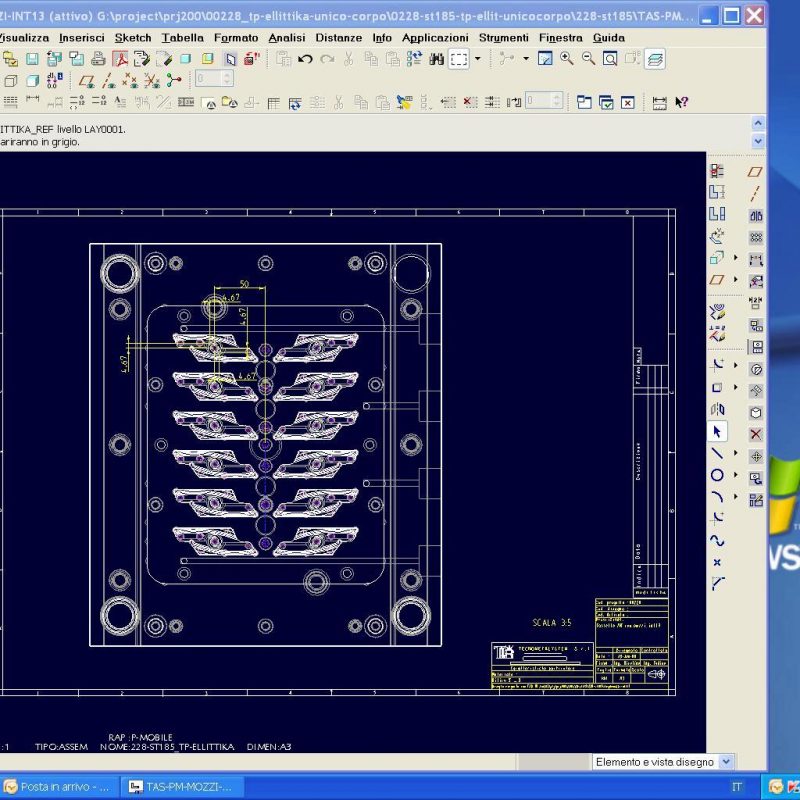Click the Print icon in top toolbar
This screenshot has width=800, height=800.
point(98,59)
